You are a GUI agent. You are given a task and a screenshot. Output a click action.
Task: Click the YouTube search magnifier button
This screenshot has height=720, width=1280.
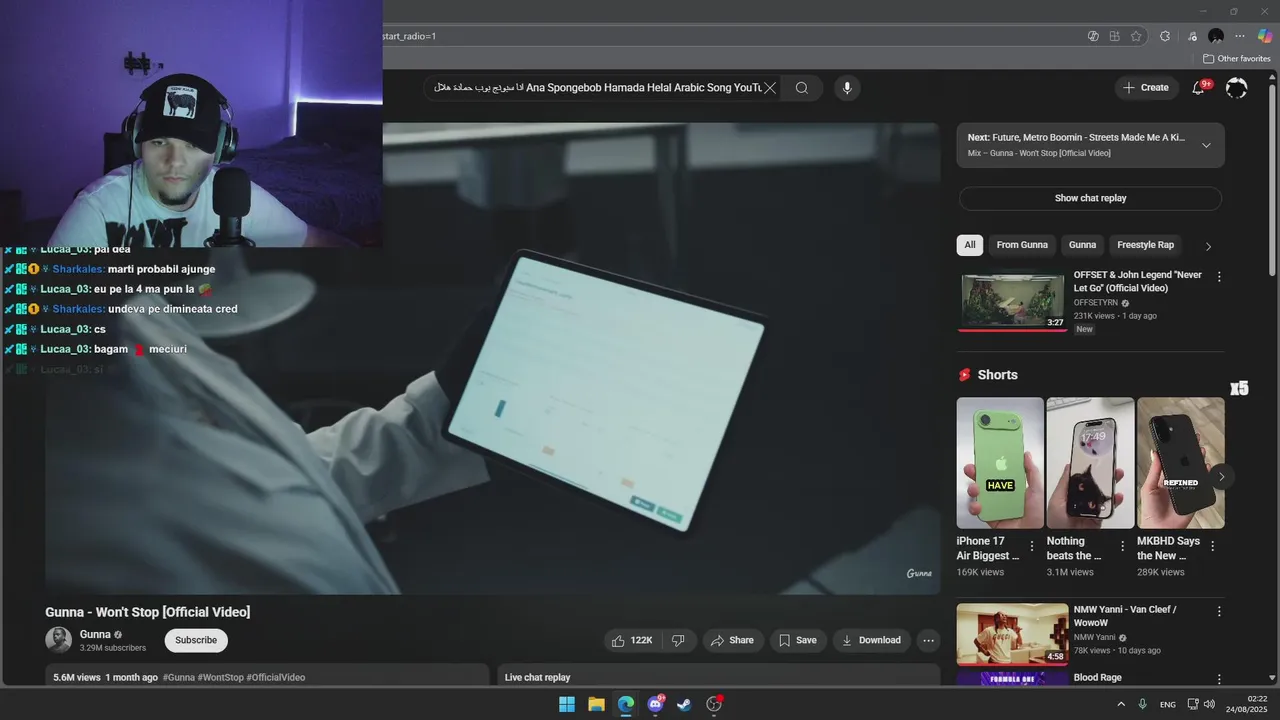[802, 88]
